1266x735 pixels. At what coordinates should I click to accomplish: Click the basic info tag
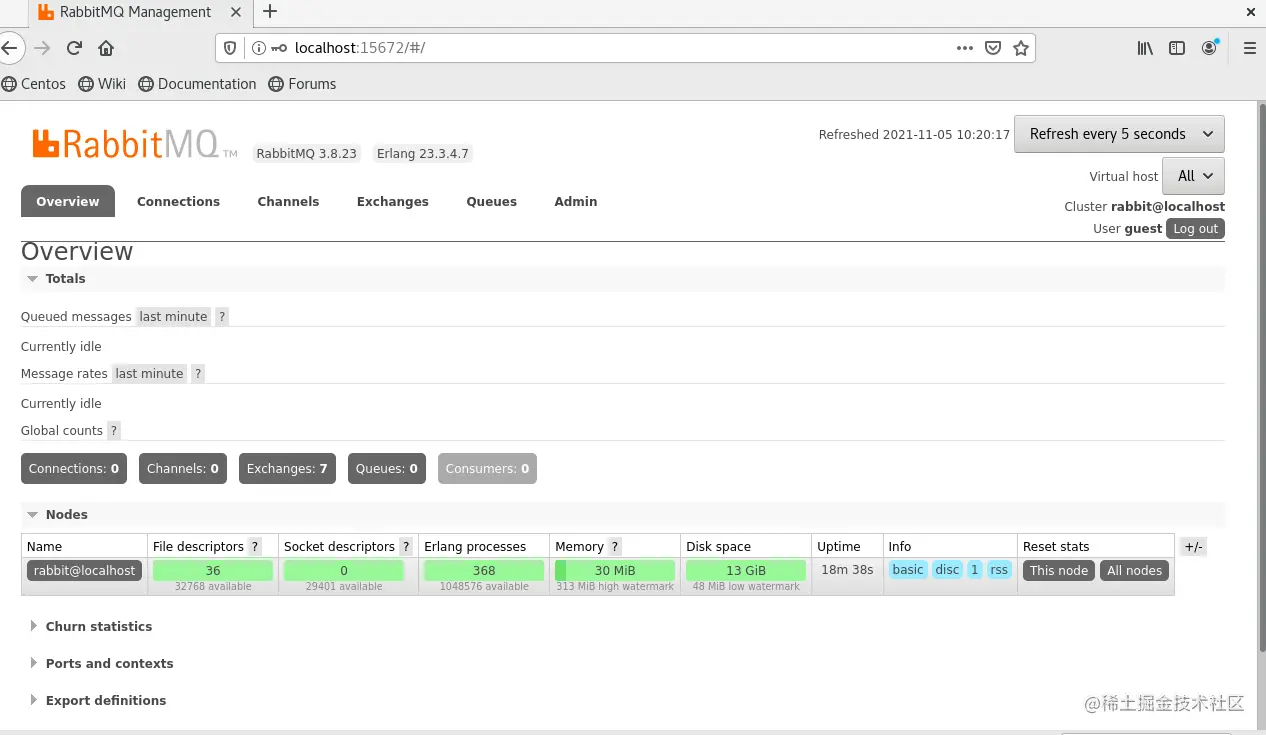908,570
